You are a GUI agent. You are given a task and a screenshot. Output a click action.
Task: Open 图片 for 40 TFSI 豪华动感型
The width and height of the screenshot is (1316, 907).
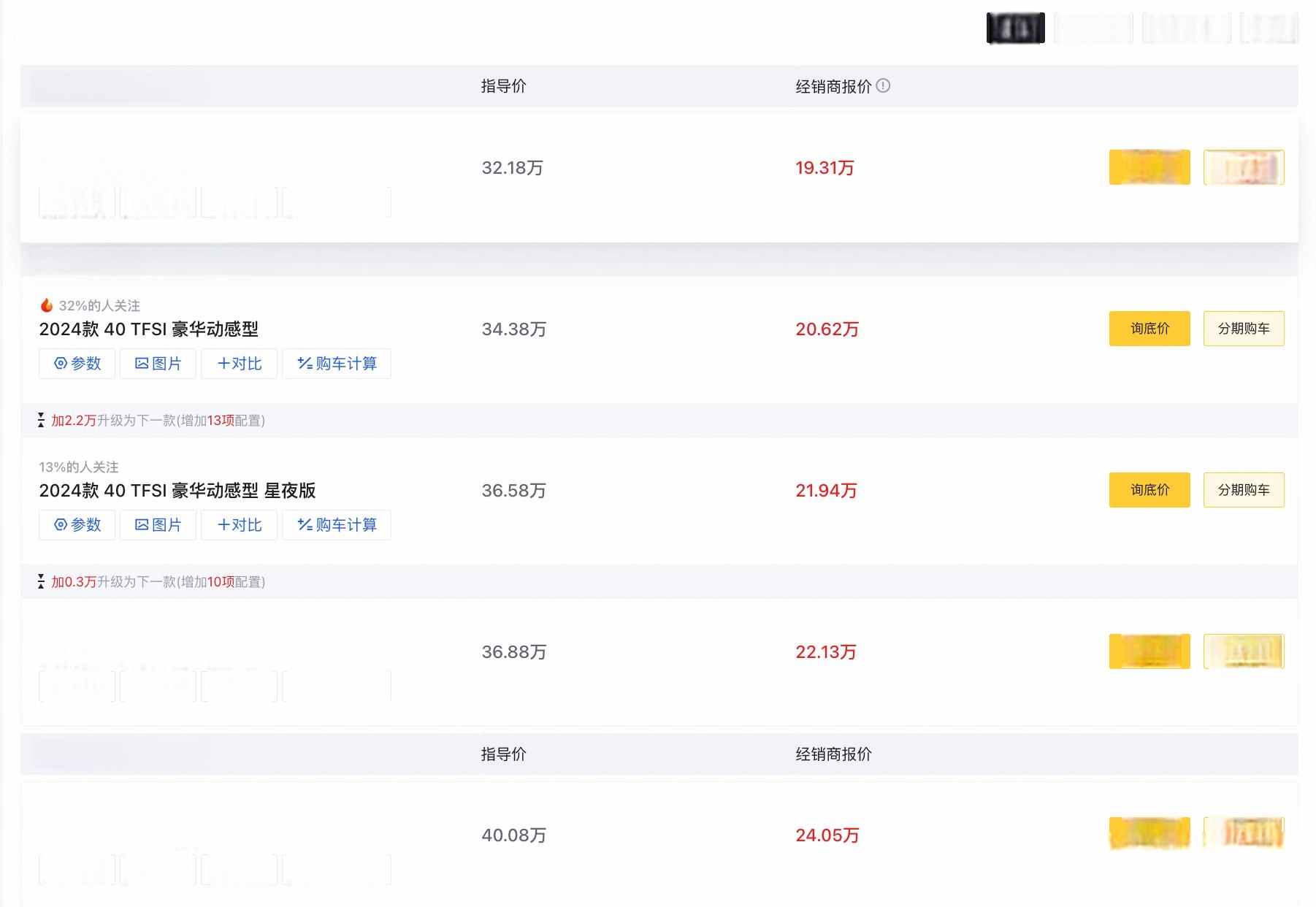pos(158,364)
